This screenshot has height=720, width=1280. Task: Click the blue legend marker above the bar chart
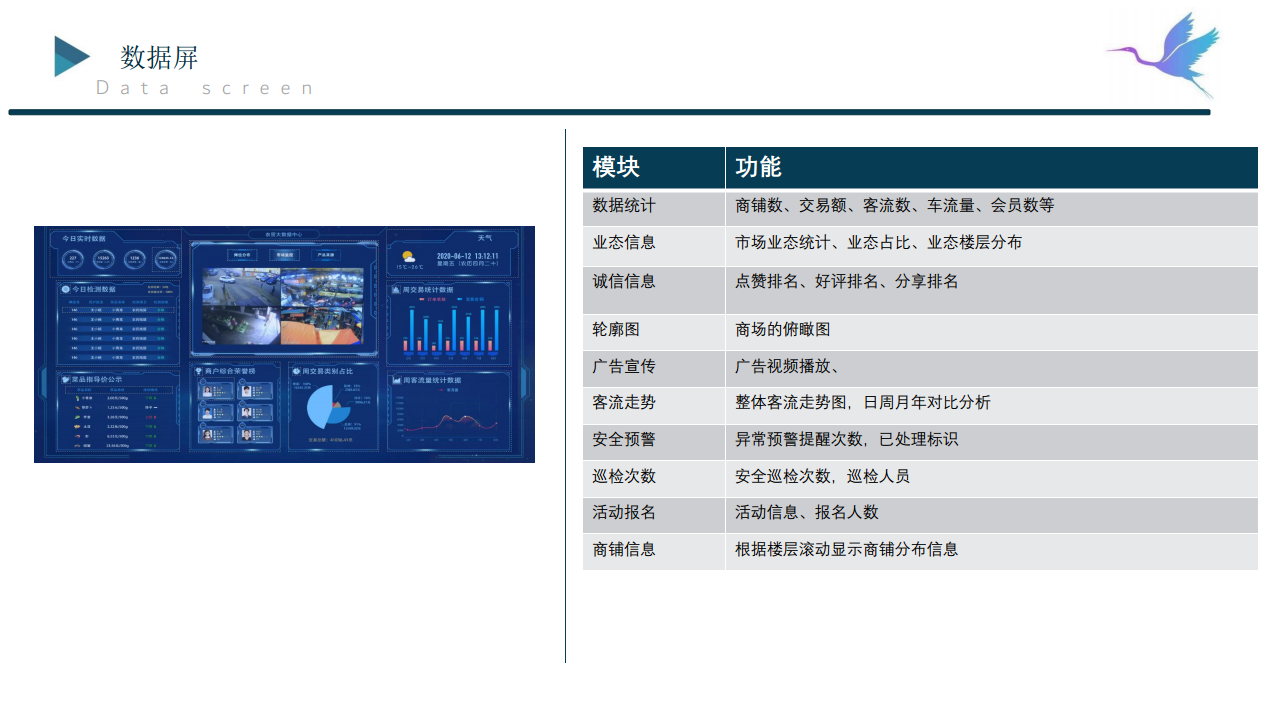click(459, 299)
